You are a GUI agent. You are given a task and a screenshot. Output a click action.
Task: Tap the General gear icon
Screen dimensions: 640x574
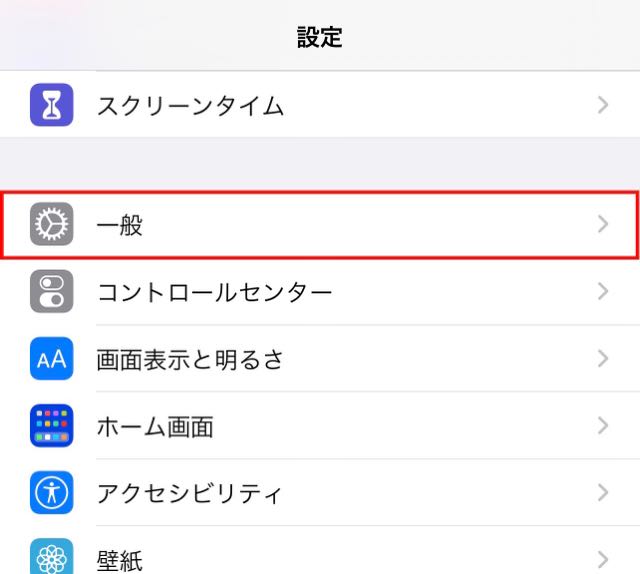pos(52,224)
